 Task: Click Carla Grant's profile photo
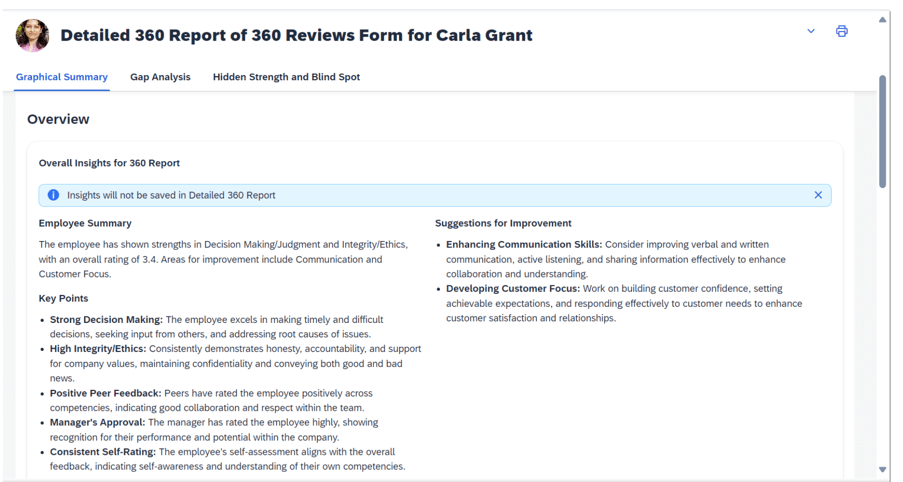tap(32, 35)
